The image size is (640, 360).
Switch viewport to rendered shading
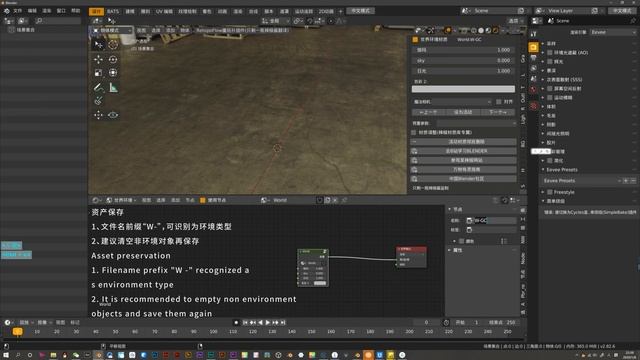495,30
